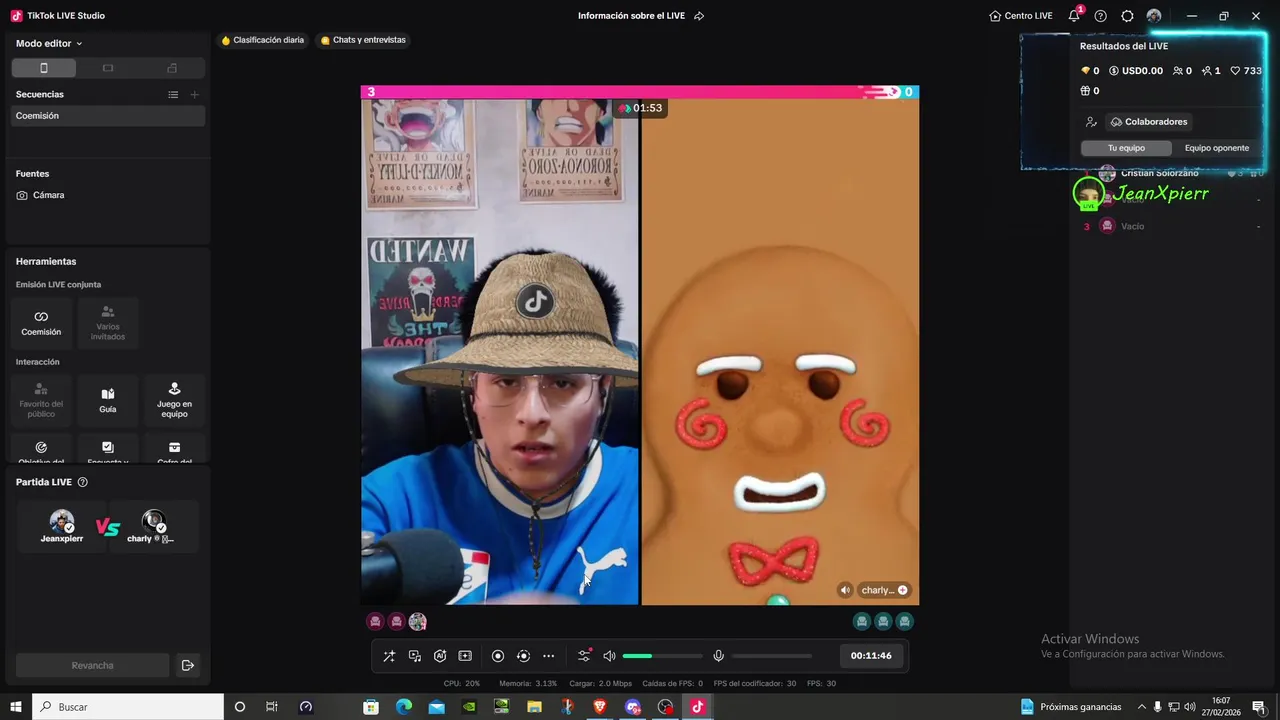Open the help question mark icon
Viewport: 1280px width, 720px height.
coord(1101,16)
